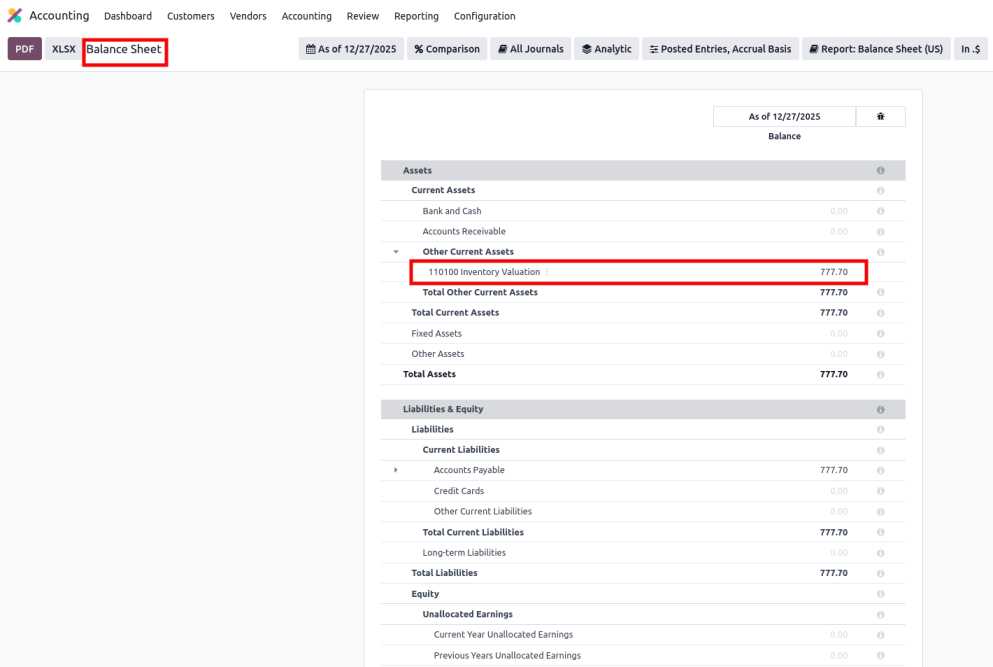The image size is (993, 667).
Task: Export report with PDF button
Action: click(25, 49)
